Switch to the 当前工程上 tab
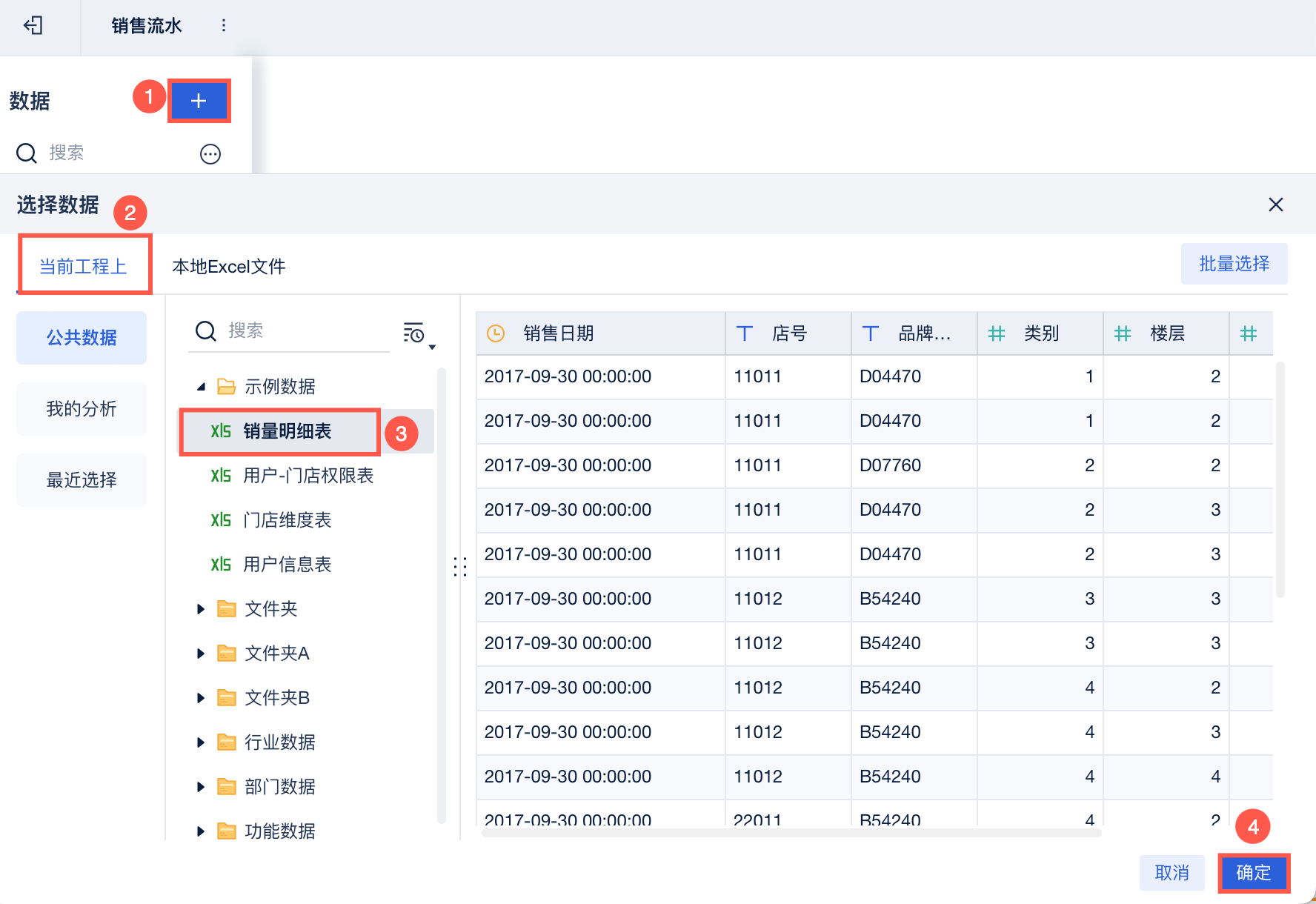This screenshot has width=1316, height=904. tap(83, 266)
